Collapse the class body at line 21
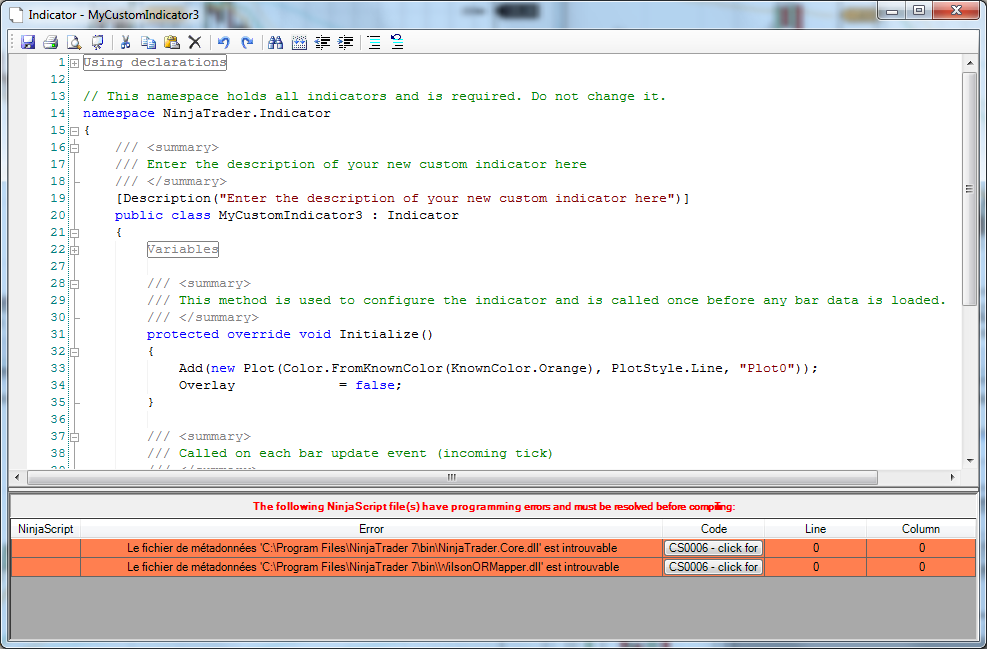The width and height of the screenshot is (987, 649). 74,233
